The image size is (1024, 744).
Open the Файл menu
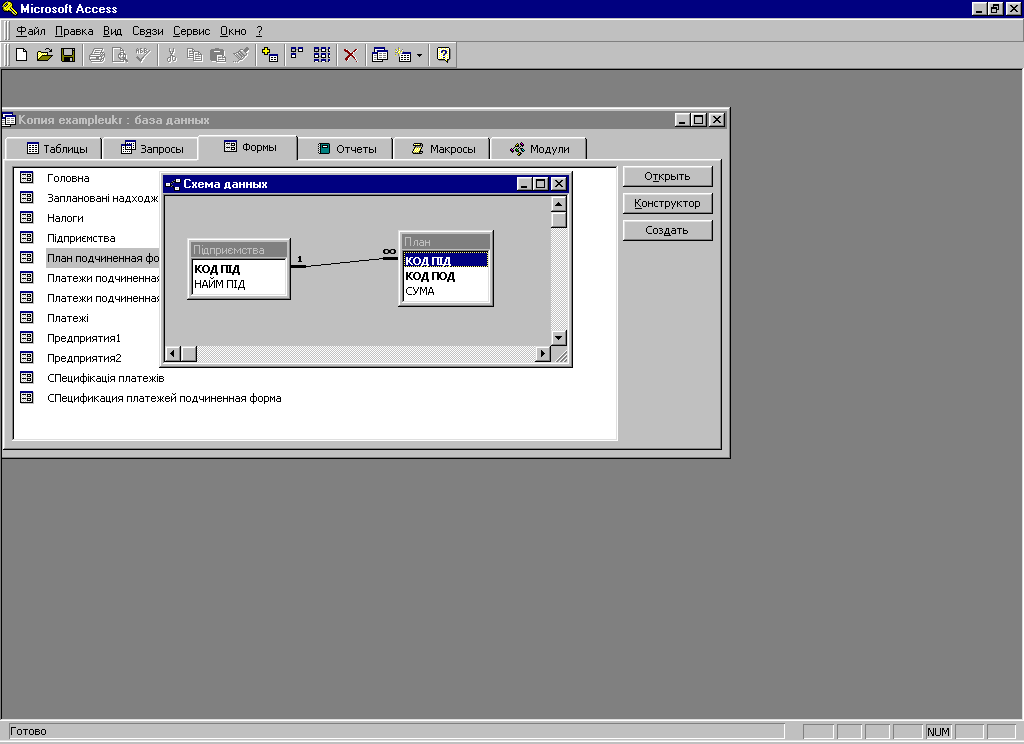(x=31, y=31)
